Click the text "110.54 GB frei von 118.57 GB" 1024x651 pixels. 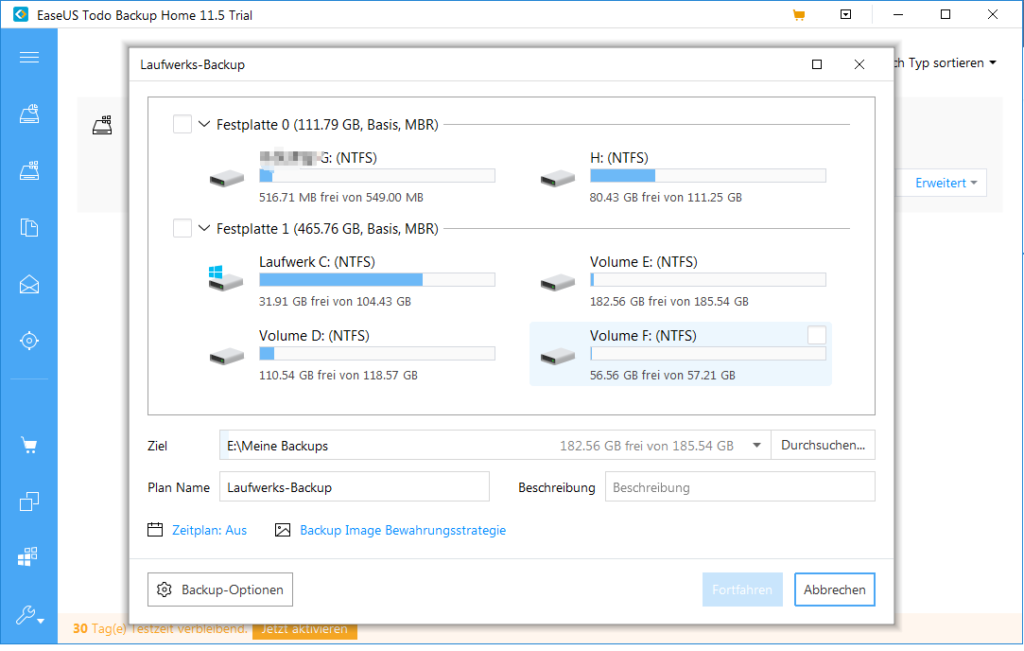(338, 375)
